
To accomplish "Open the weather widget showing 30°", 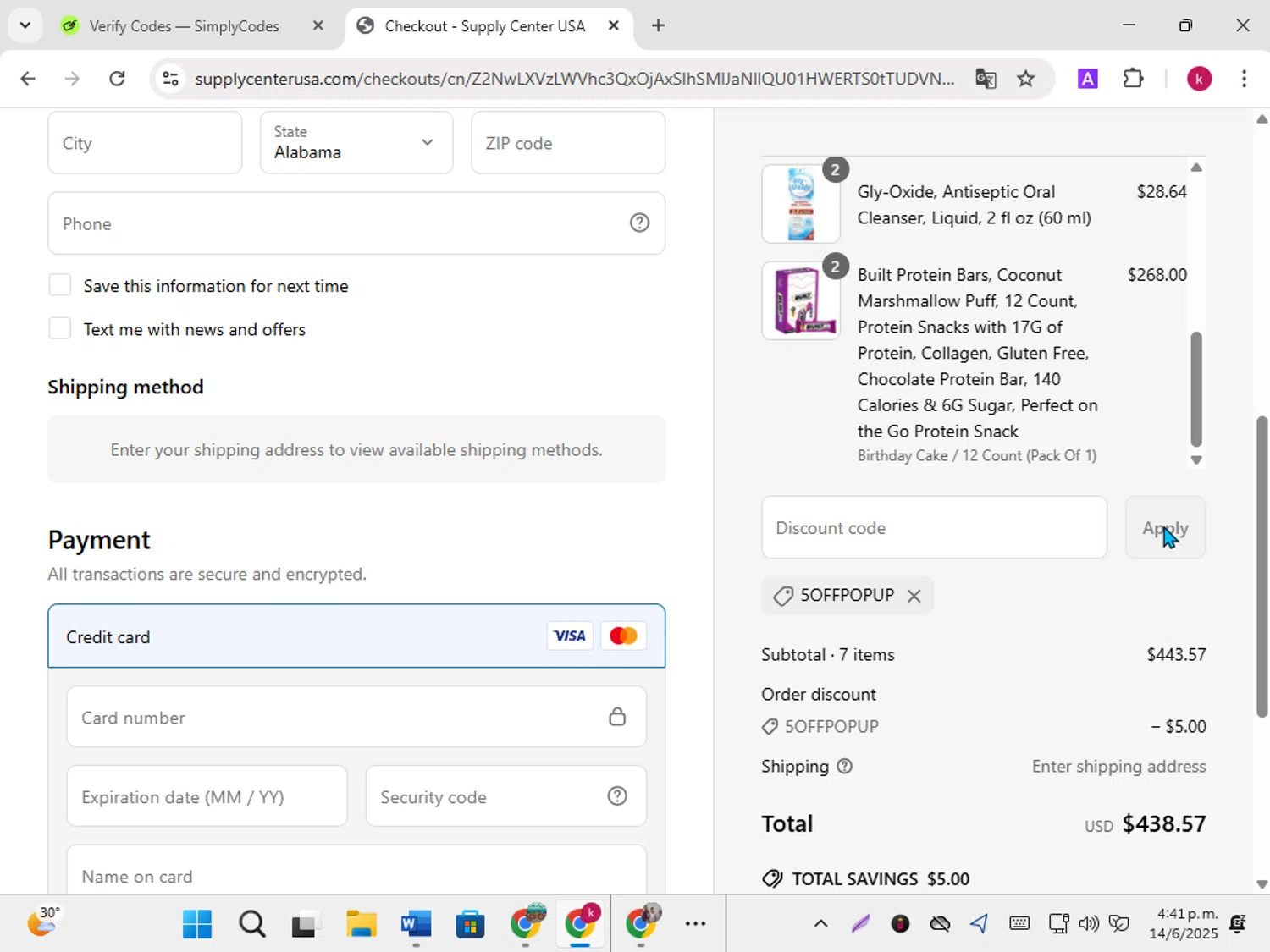I will [x=44, y=922].
